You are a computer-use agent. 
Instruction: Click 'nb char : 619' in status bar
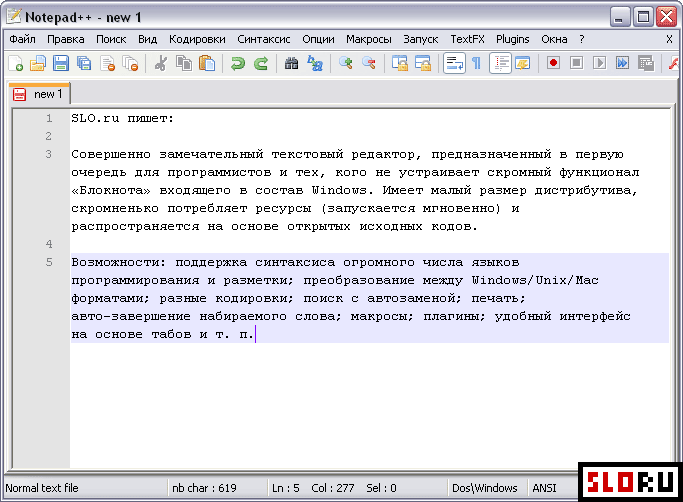(x=204, y=488)
